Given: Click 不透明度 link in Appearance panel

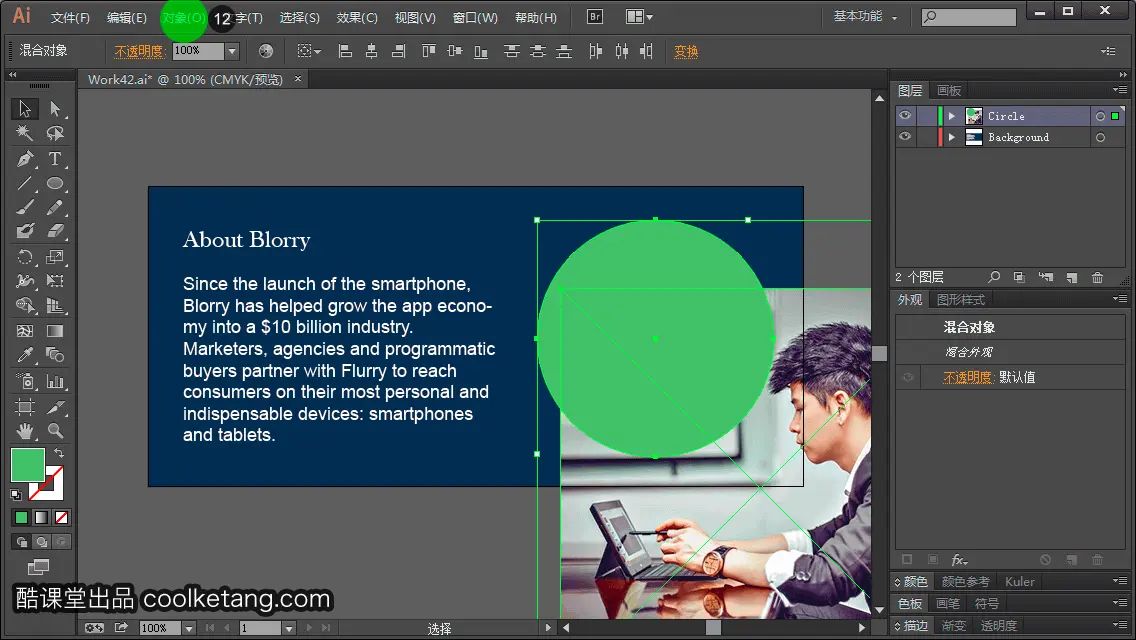Looking at the screenshot, I should (966, 377).
